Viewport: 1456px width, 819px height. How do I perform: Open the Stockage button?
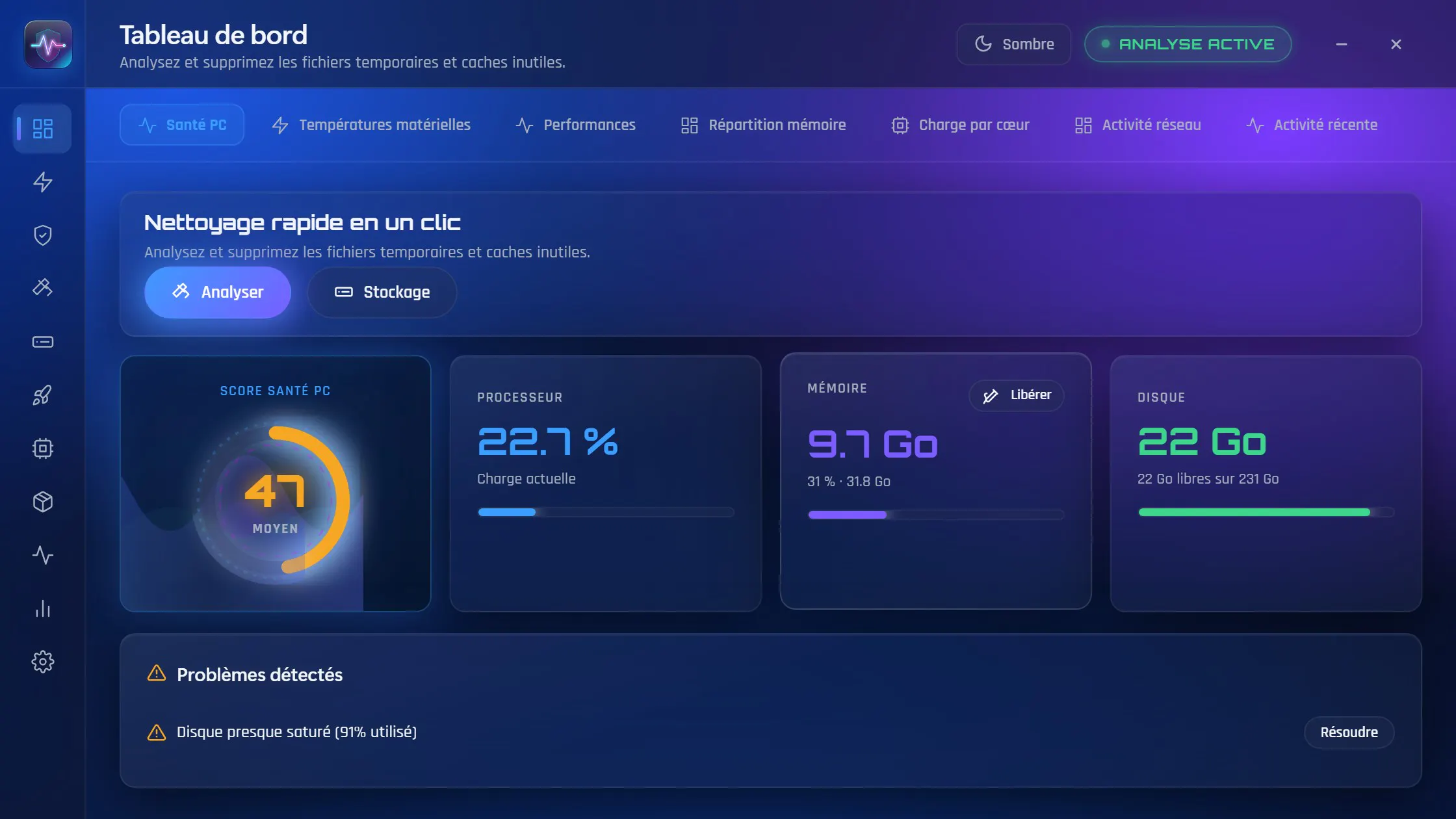(x=382, y=292)
